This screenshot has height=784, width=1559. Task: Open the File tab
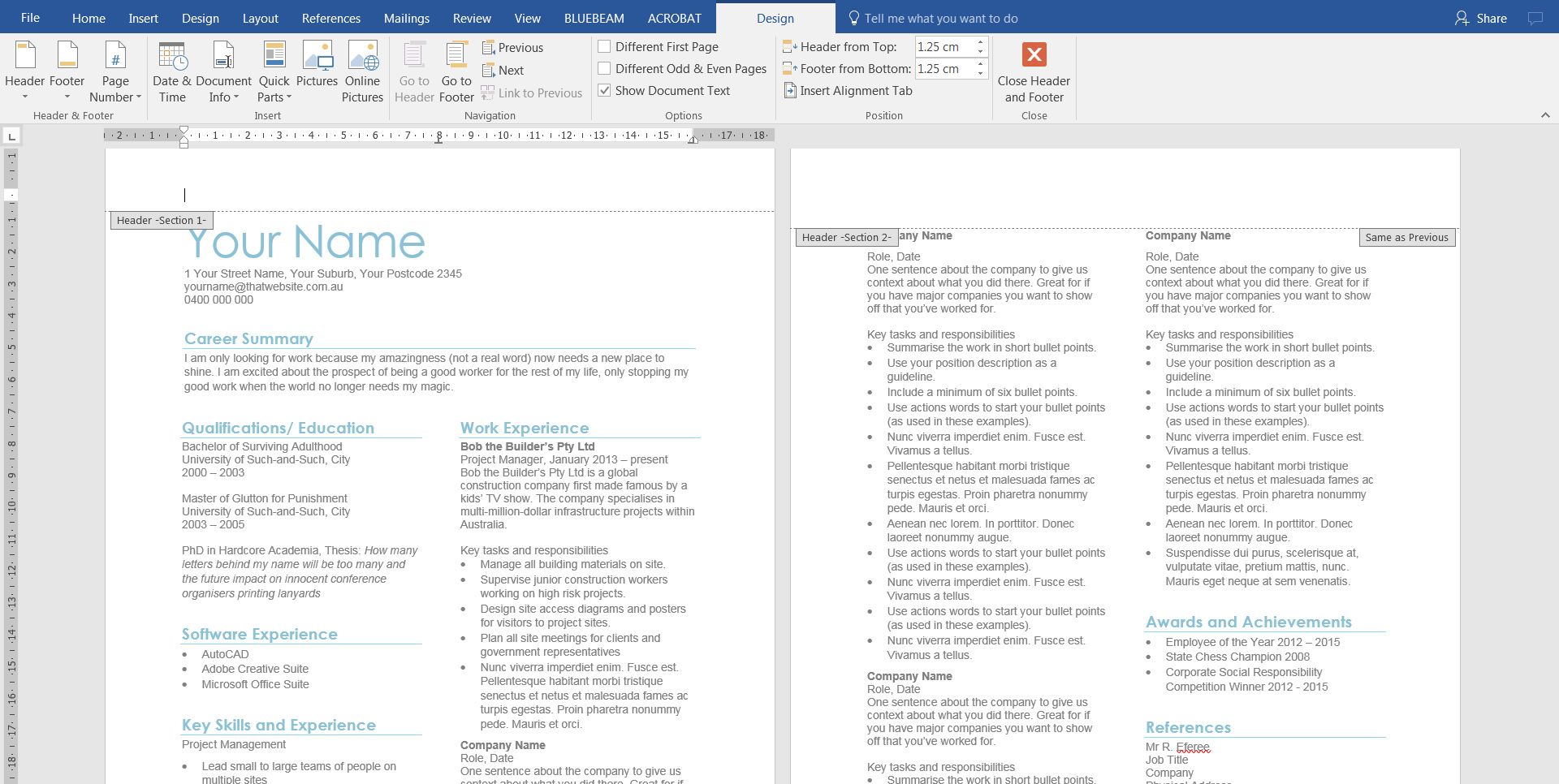point(30,18)
